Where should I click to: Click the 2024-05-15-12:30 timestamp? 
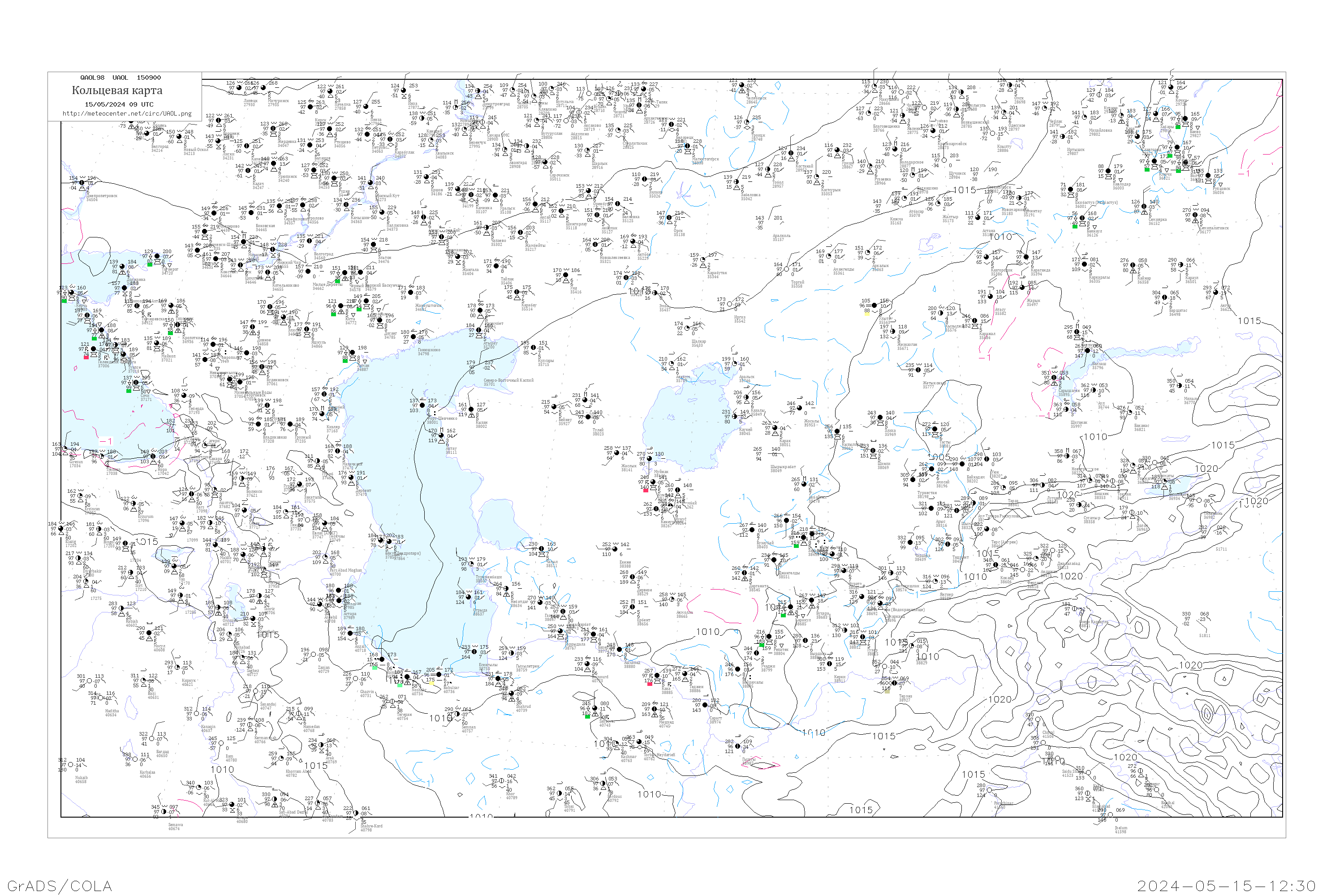(1226, 885)
